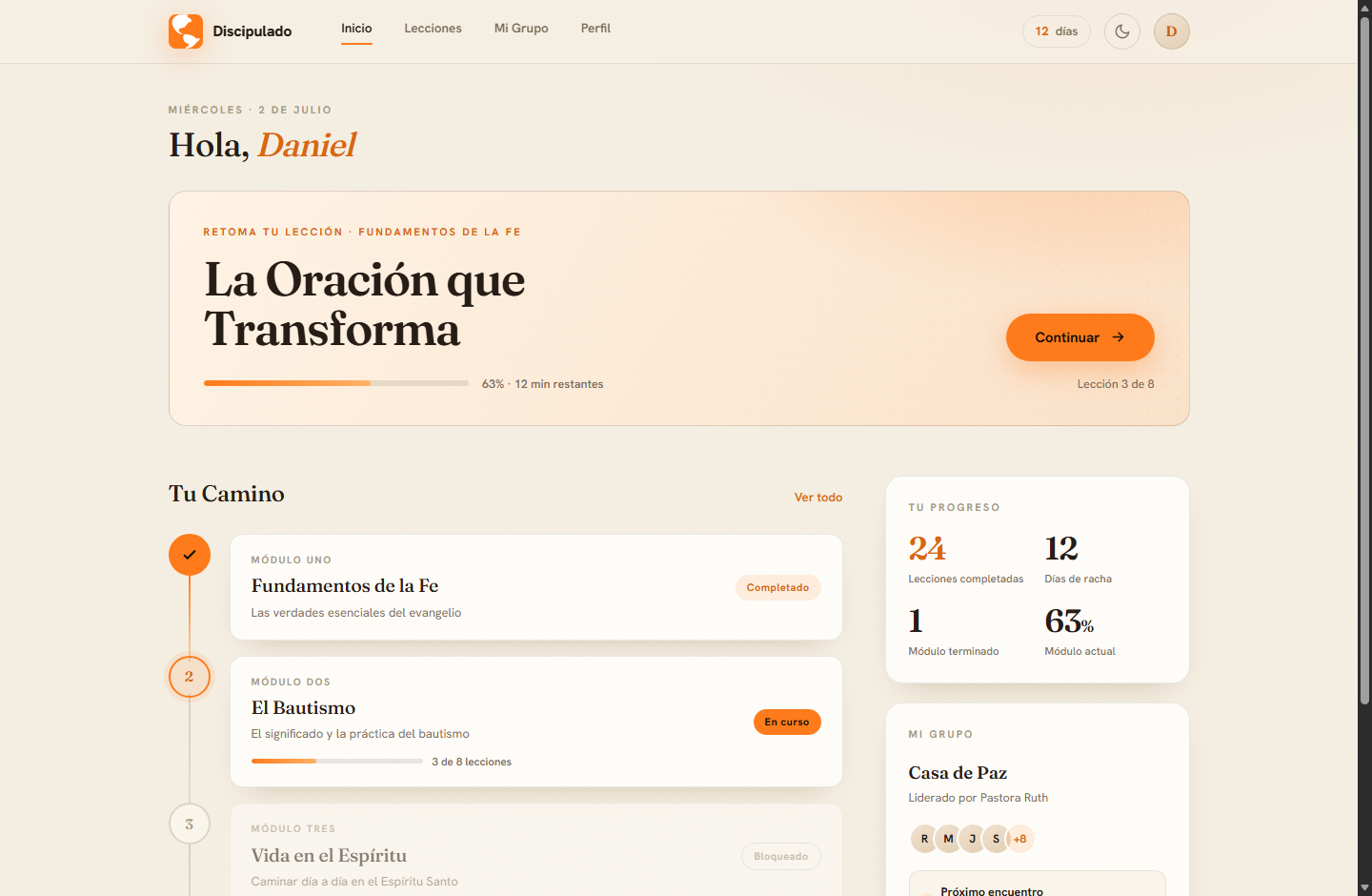Viewport: 1372px width, 896px height.
Task: Click Liderado por Pastora Ruth text
Action: click(x=979, y=798)
